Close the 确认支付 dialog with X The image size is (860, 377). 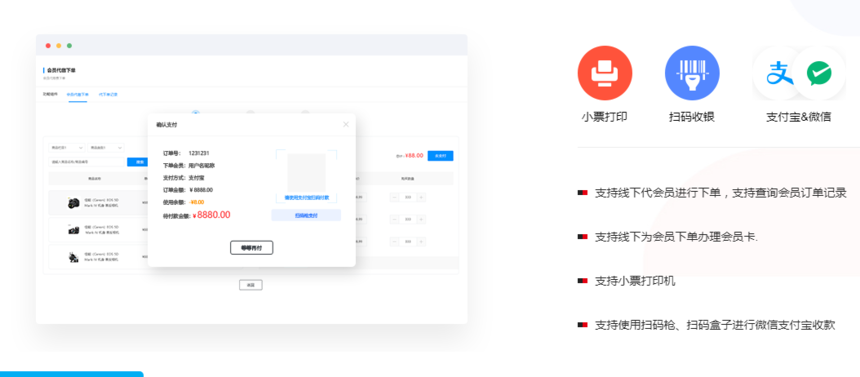click(346, 125)
